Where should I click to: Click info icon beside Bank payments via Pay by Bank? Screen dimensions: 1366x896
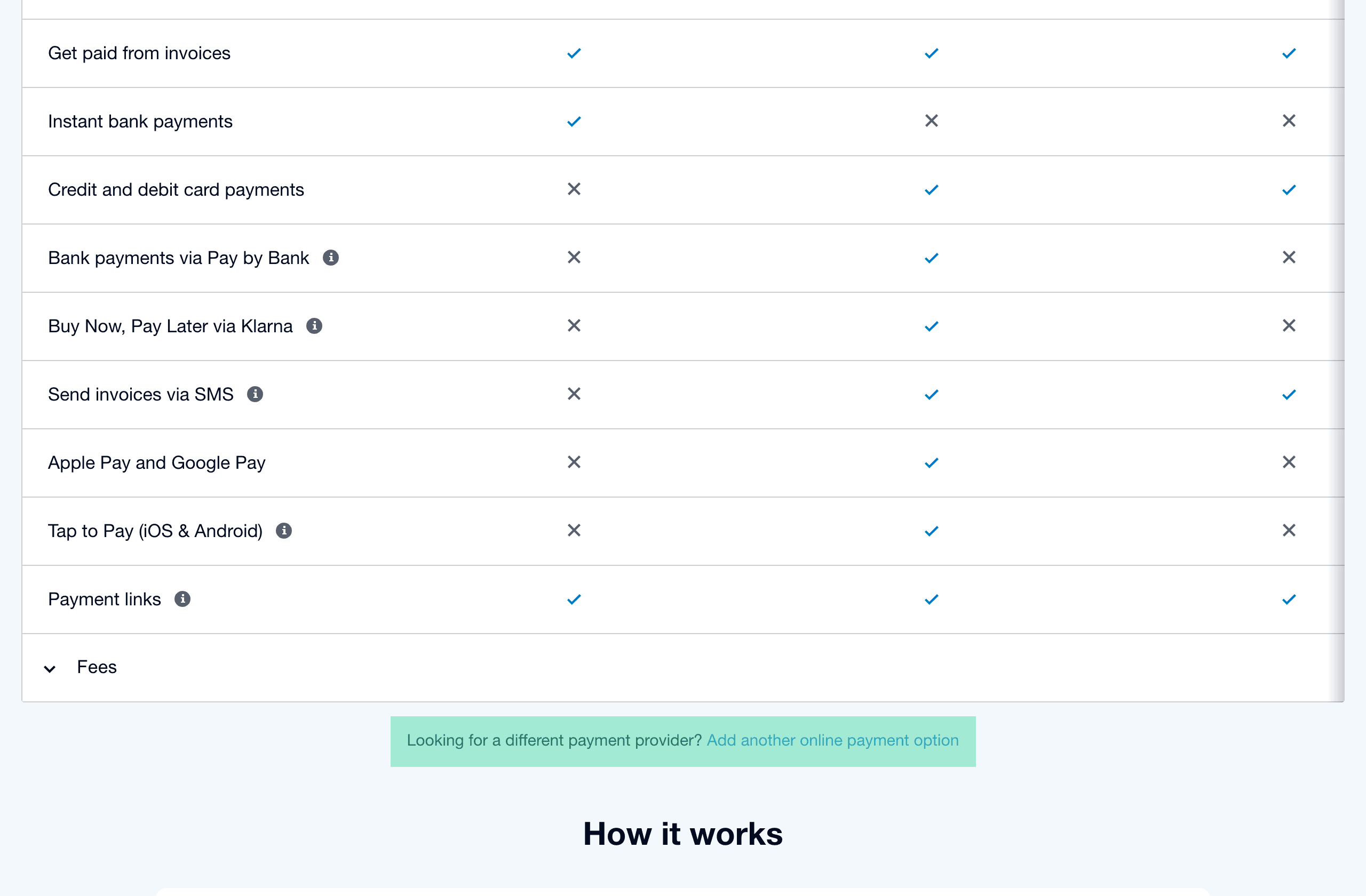[331, 258]
